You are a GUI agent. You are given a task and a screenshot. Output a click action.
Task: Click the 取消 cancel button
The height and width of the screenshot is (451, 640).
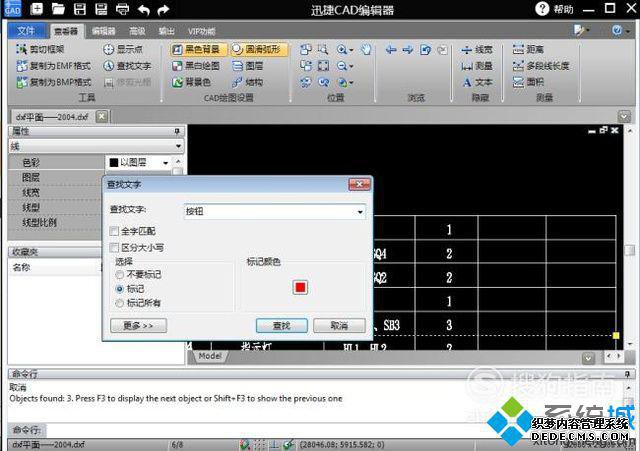pyautogui.click(x=339, y=326)
